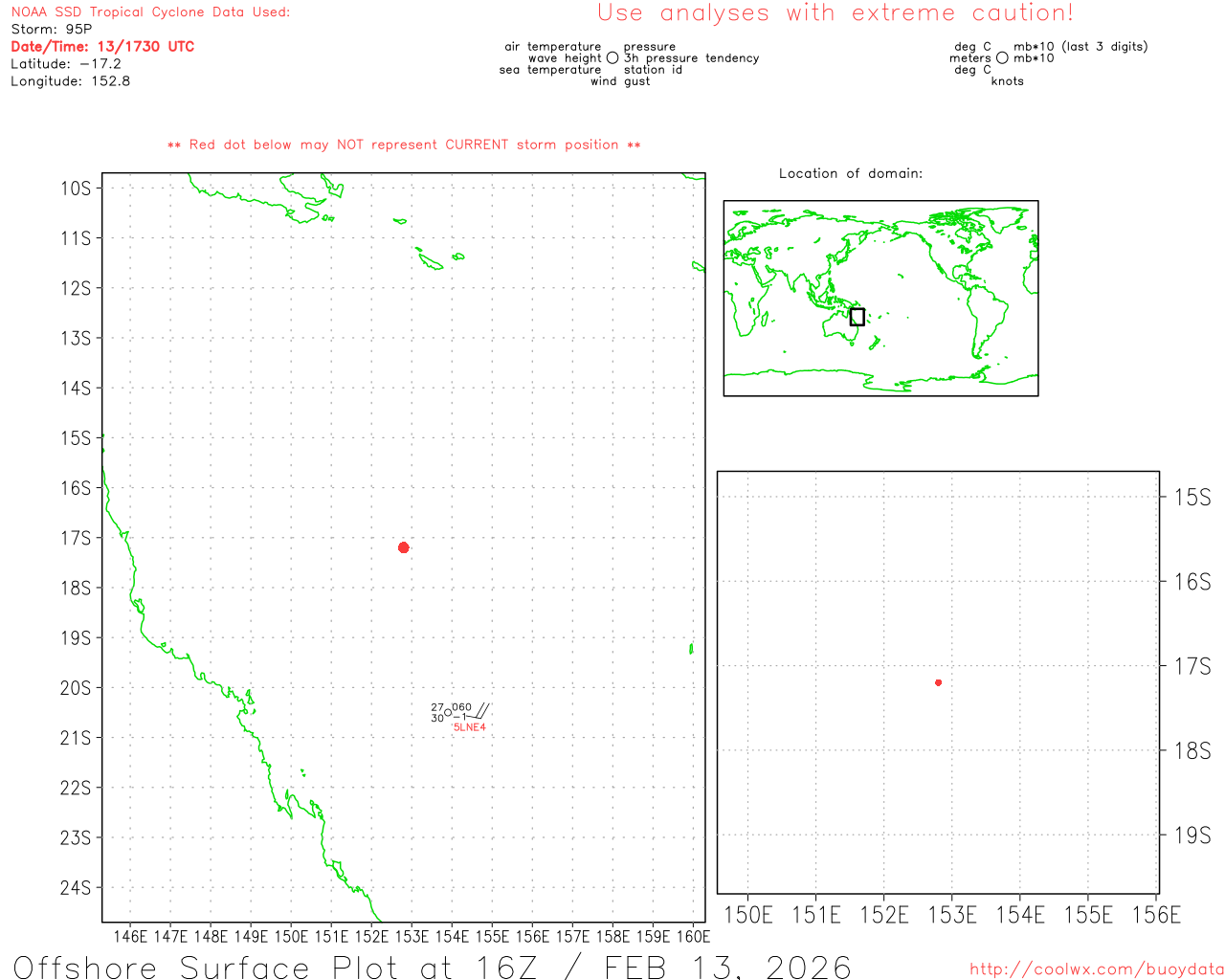Open the coolwx.com/buoydata link

pos(1096,969)
